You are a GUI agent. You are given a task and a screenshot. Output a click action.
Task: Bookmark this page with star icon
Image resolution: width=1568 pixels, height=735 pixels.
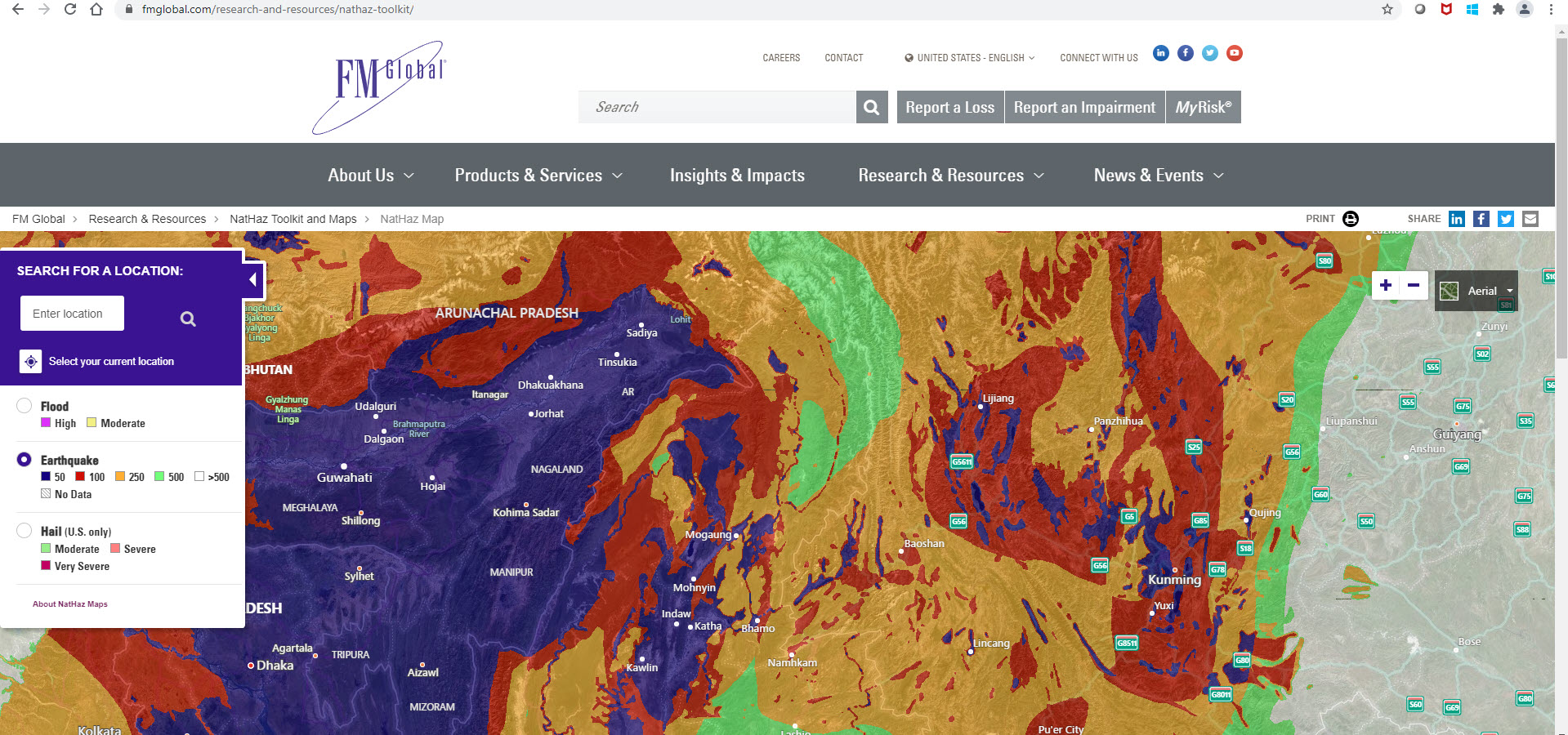coord(1387,10)
